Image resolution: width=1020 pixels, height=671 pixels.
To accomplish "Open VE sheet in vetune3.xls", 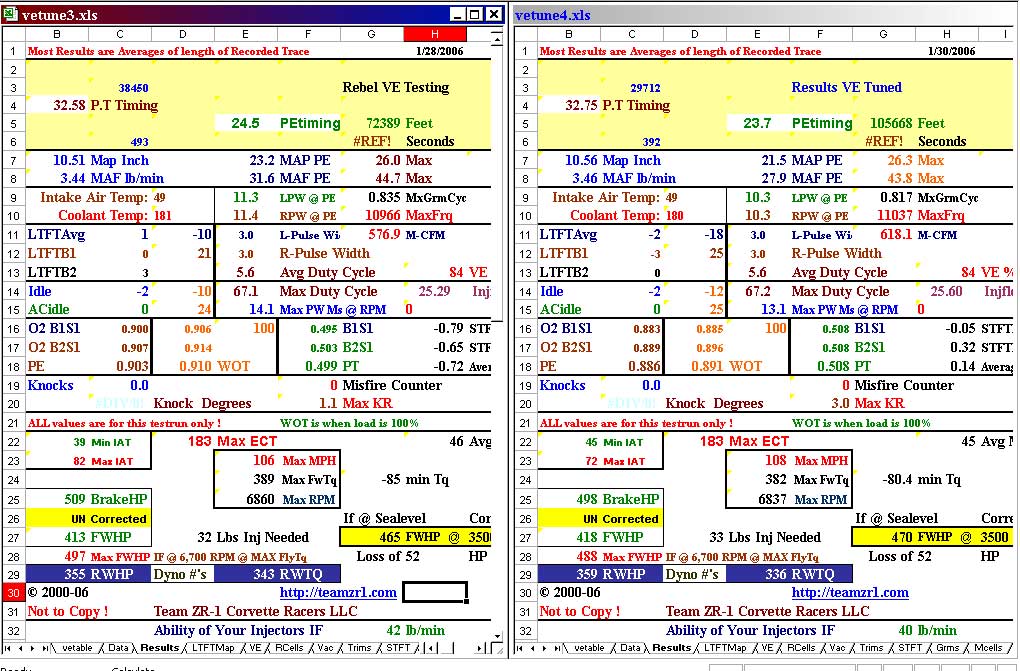I will (x=256, y=648).
